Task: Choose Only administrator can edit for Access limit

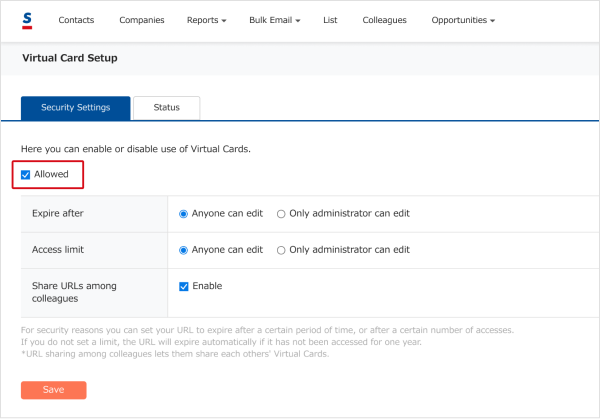Action: [281, 250]
